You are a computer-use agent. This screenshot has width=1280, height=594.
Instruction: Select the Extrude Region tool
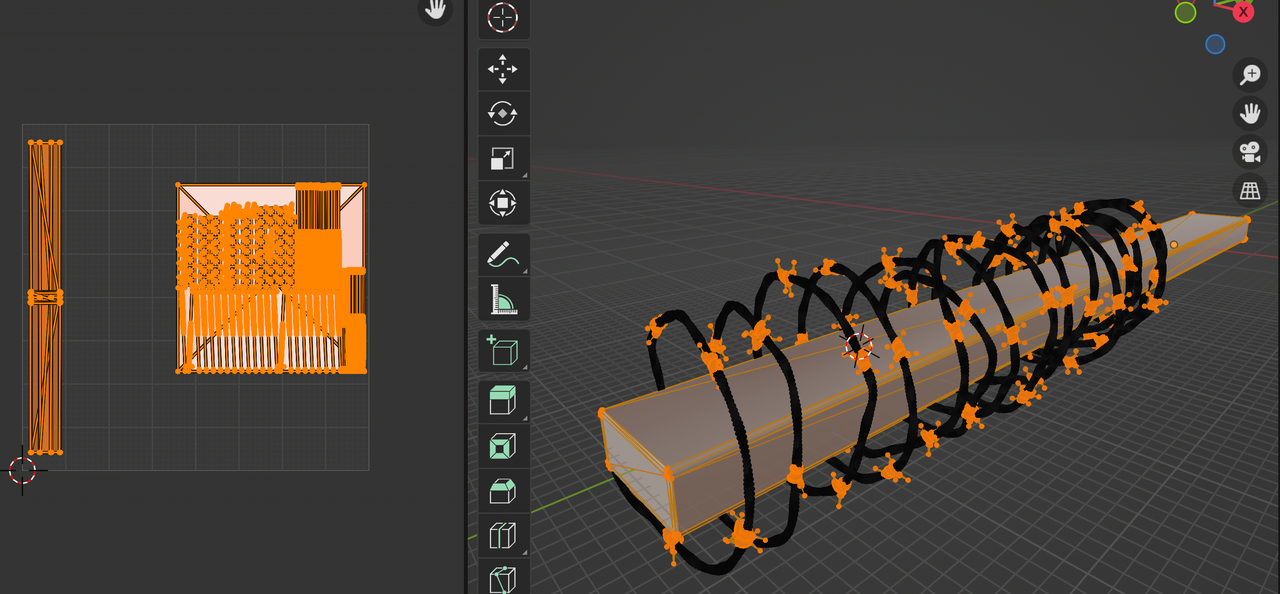click(502, 402)
